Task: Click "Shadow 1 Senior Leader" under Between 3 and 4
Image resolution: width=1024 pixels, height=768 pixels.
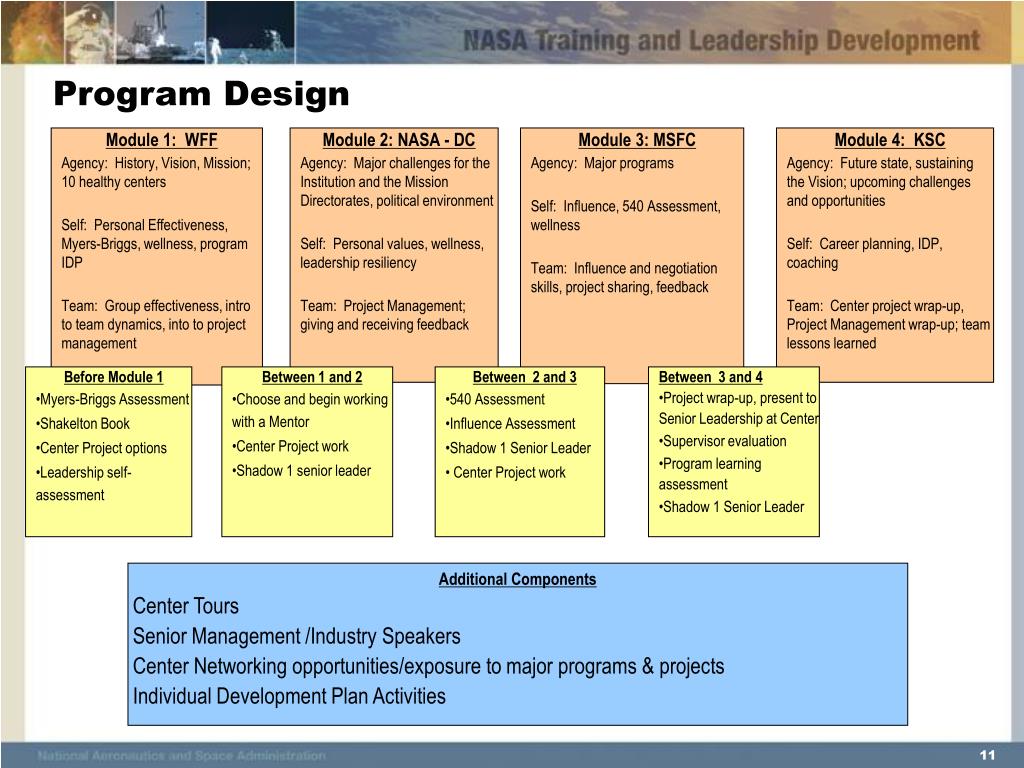Action: pos(731,507)
